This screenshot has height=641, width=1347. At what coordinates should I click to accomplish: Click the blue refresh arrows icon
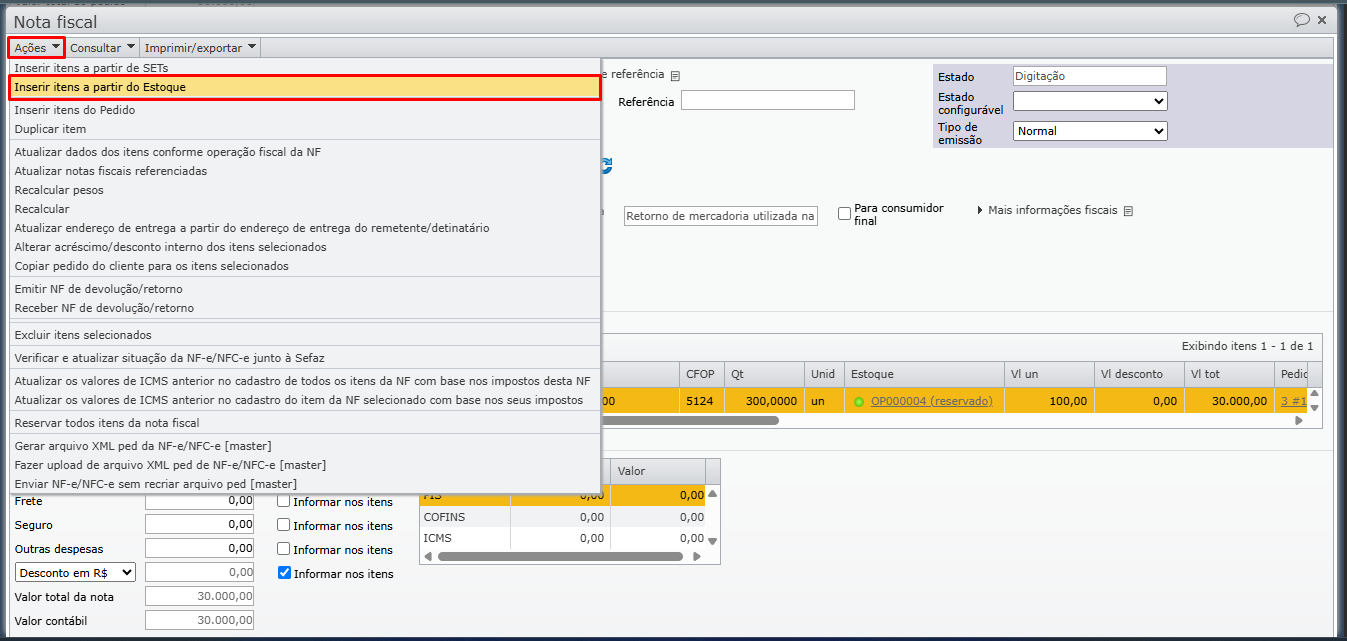606,166
